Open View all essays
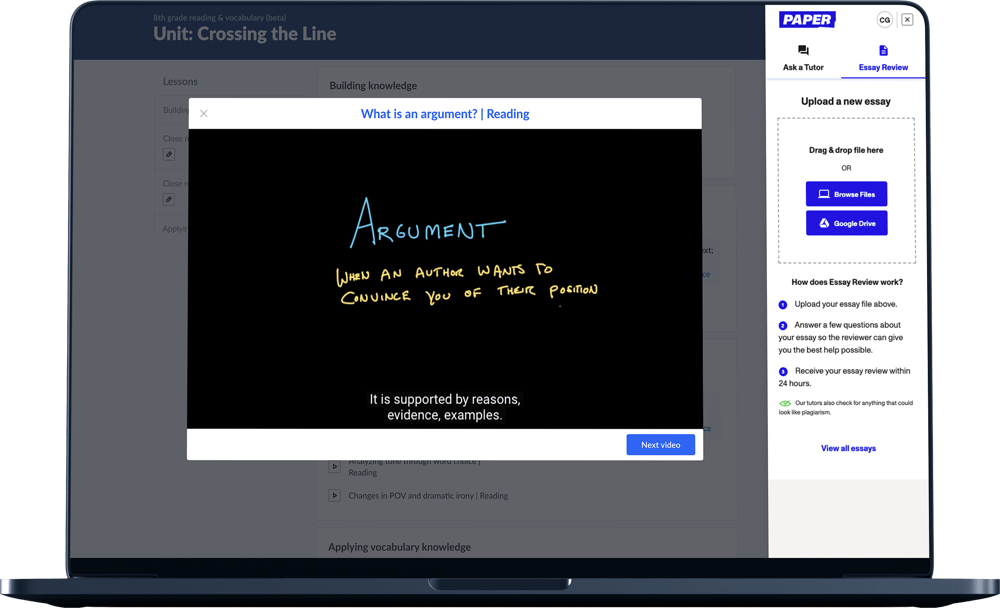The width and height of the screenshot is (1000, 608). (848, 448)
